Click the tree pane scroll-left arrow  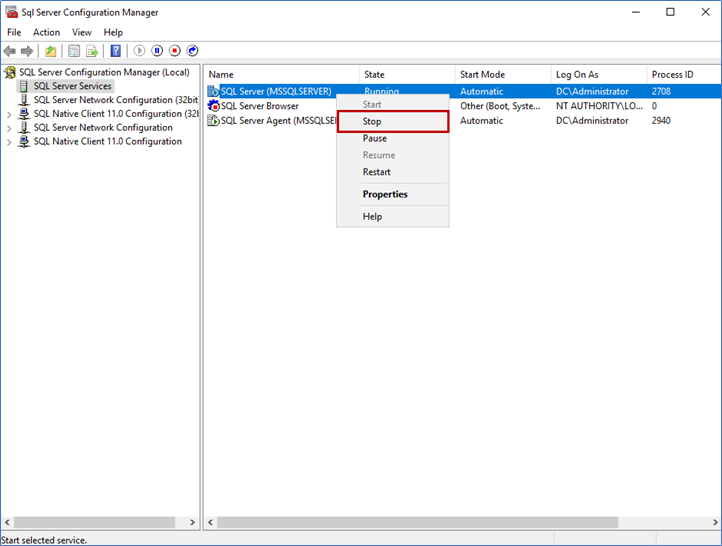pyautogui.click(x=7, y=522)
